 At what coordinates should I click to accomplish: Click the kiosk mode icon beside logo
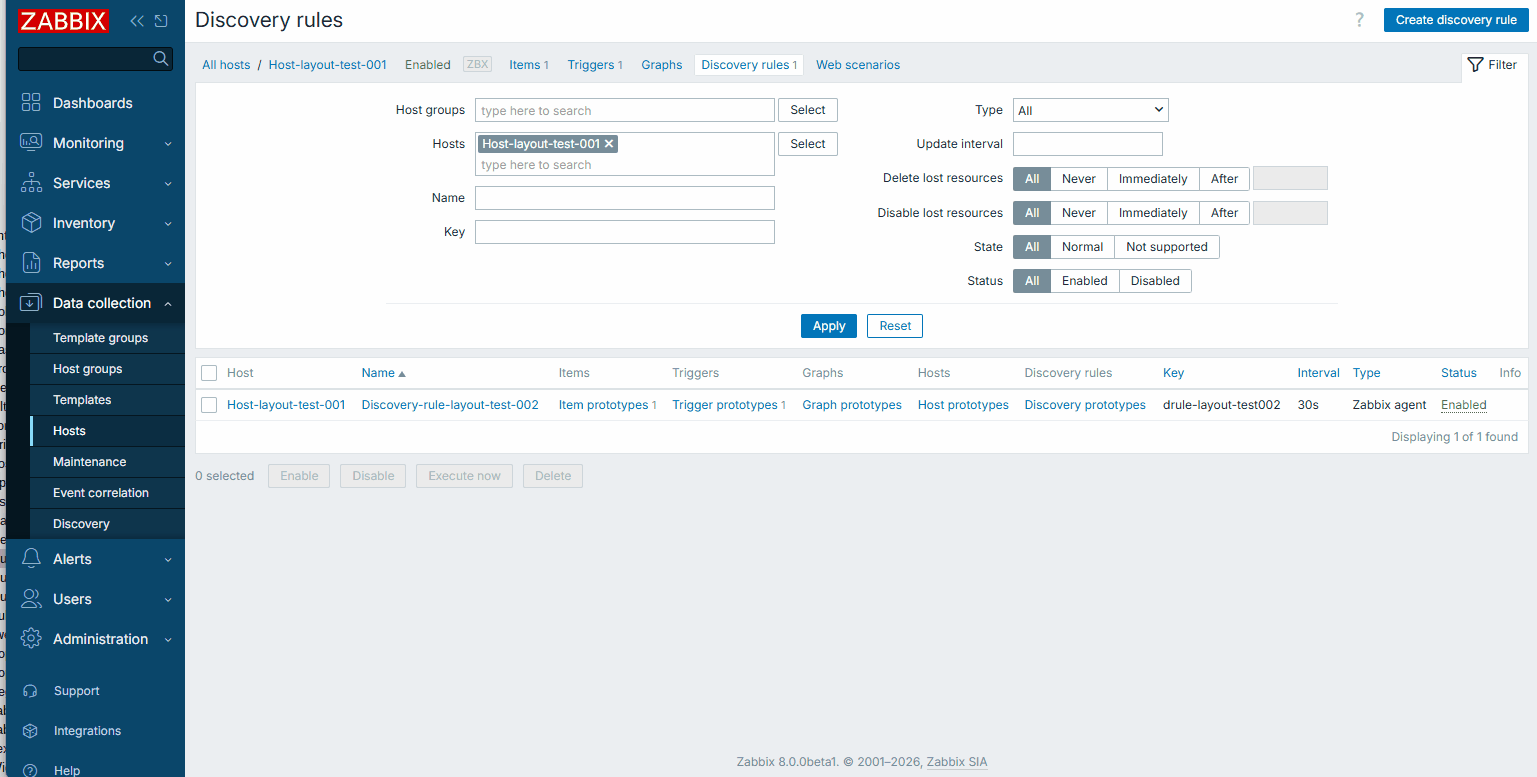tap(161, 21)
